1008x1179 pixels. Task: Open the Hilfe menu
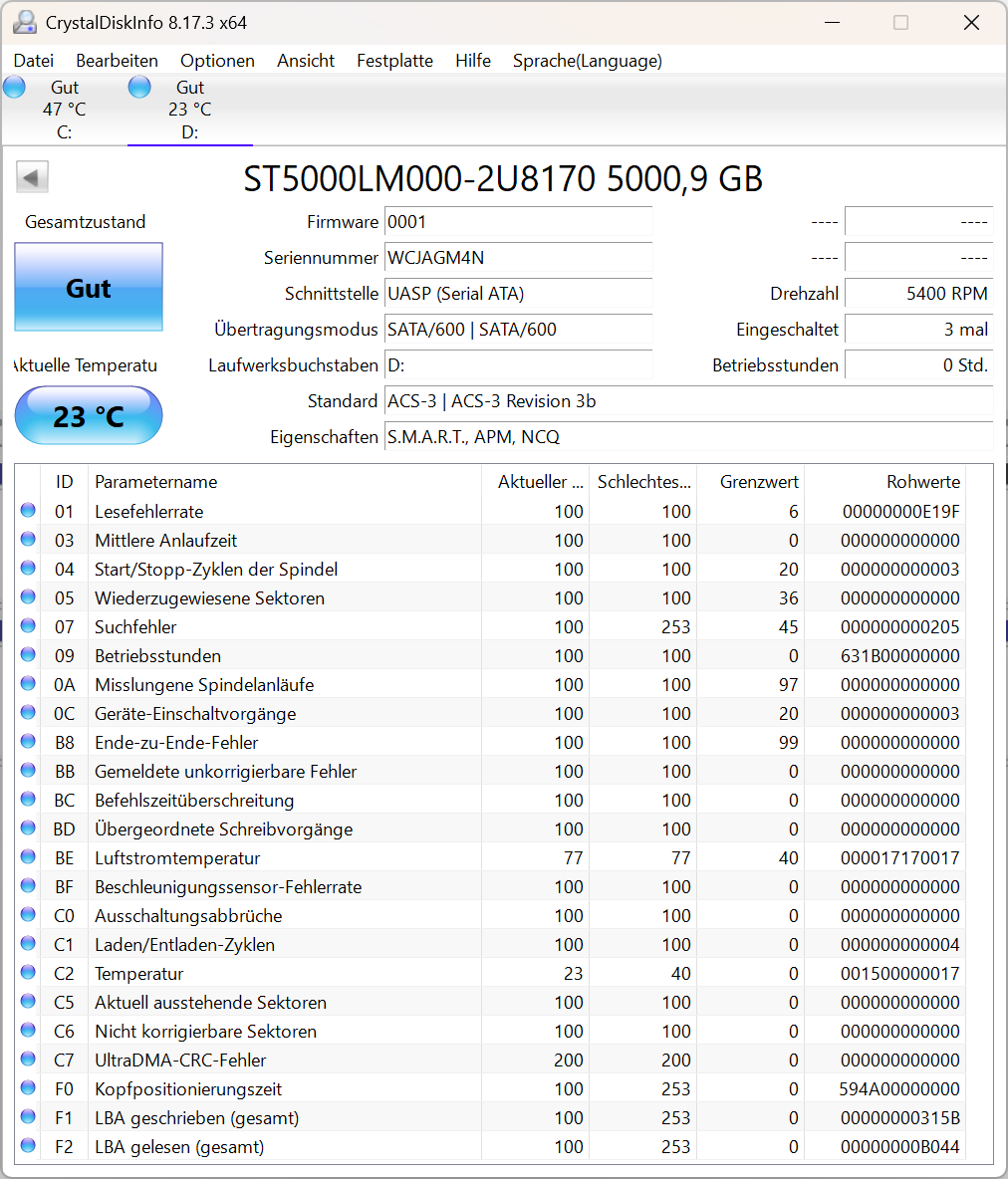[472, 61]
